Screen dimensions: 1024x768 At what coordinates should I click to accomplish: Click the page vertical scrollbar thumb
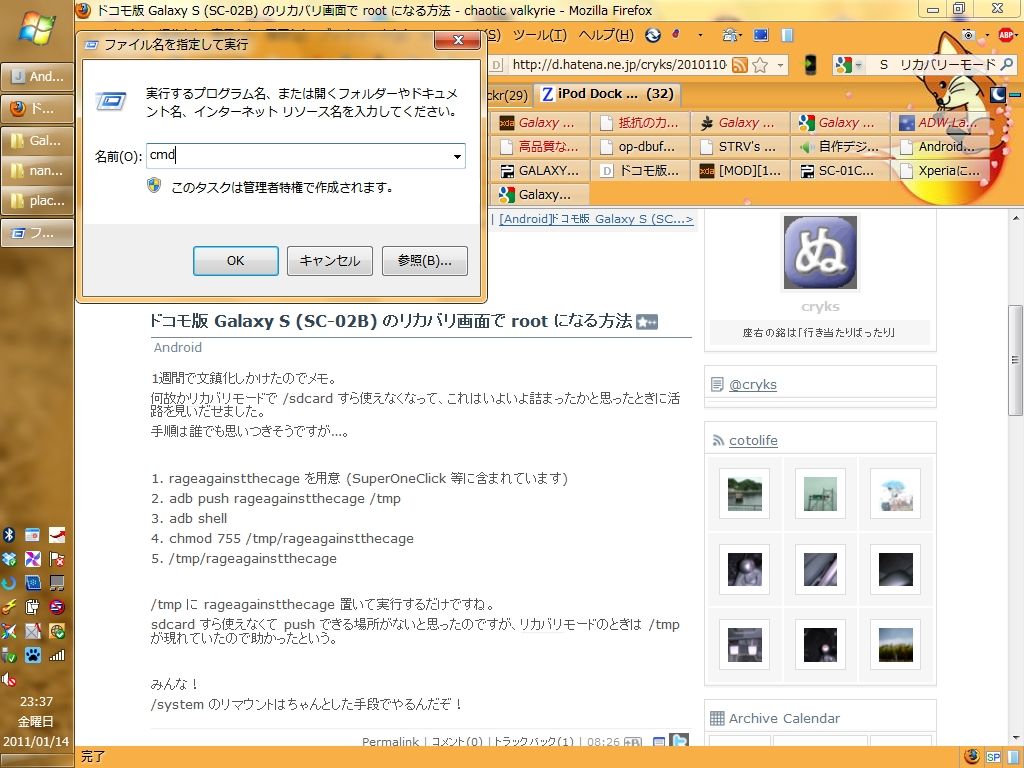click(1016, 359)
